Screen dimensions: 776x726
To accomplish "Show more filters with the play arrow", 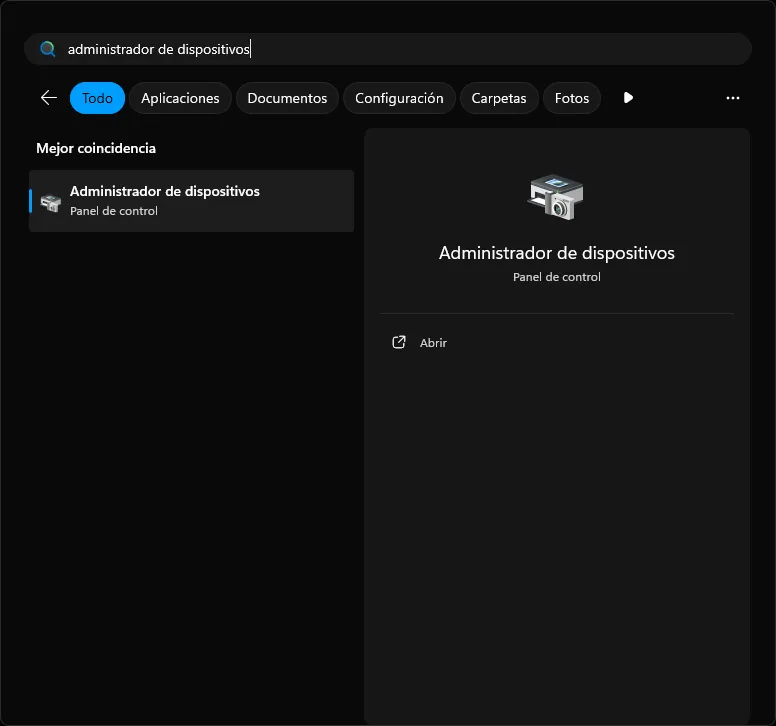I will coord(628,98).
